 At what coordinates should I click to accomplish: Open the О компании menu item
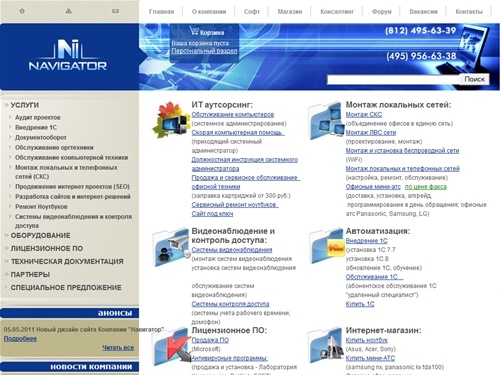click(209, 12)
